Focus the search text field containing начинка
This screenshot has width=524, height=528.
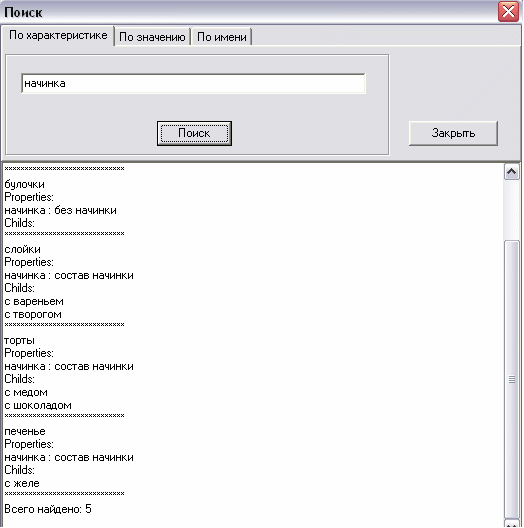click(193, 84)
